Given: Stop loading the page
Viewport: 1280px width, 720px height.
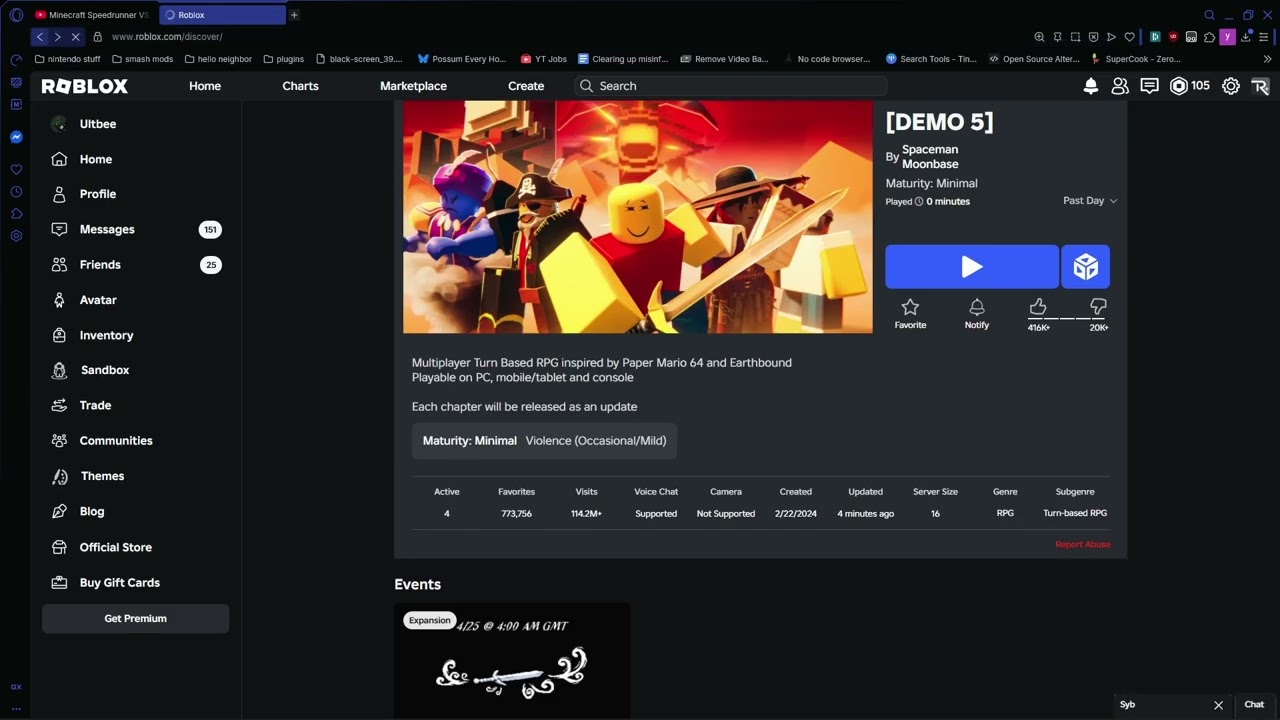Looking at the screenshot, I should (x=75, y=37).
